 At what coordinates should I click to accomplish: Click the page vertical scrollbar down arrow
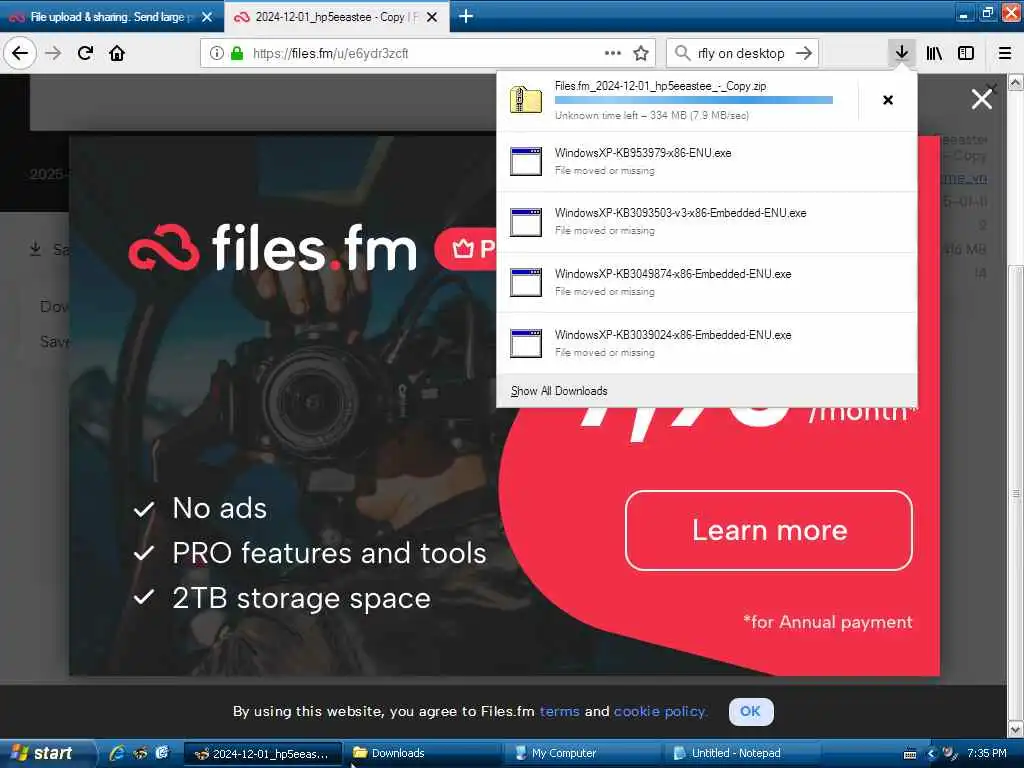coord(1016,728)
